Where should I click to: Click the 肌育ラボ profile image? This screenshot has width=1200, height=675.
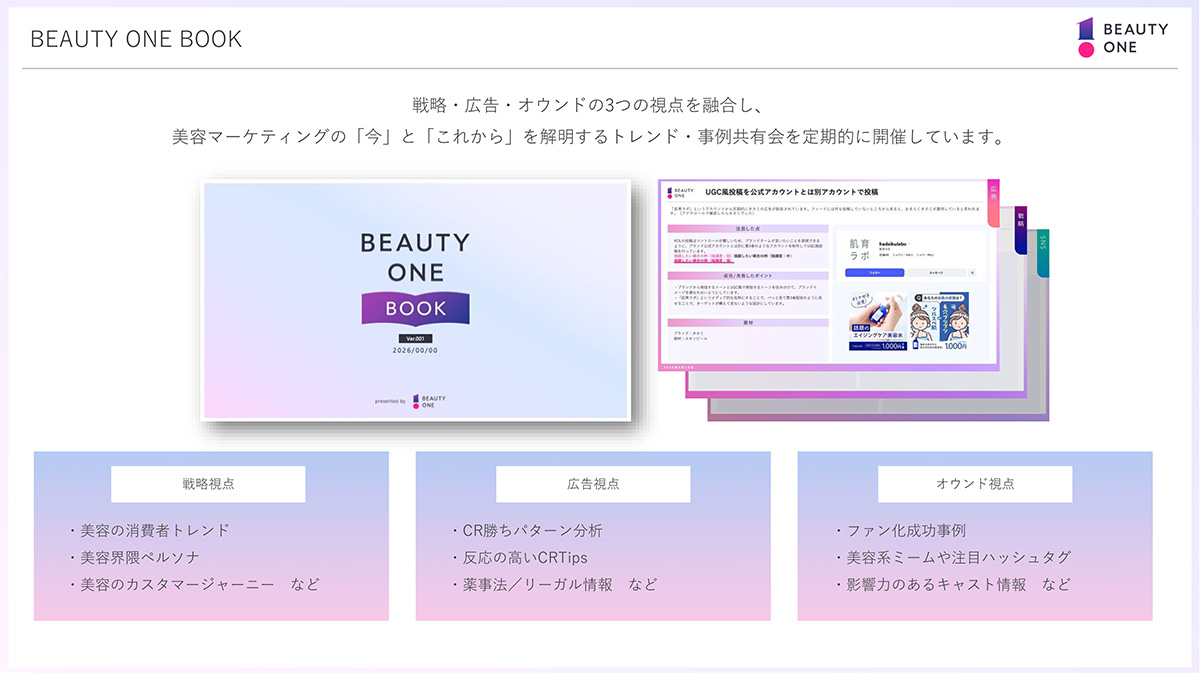860,250
